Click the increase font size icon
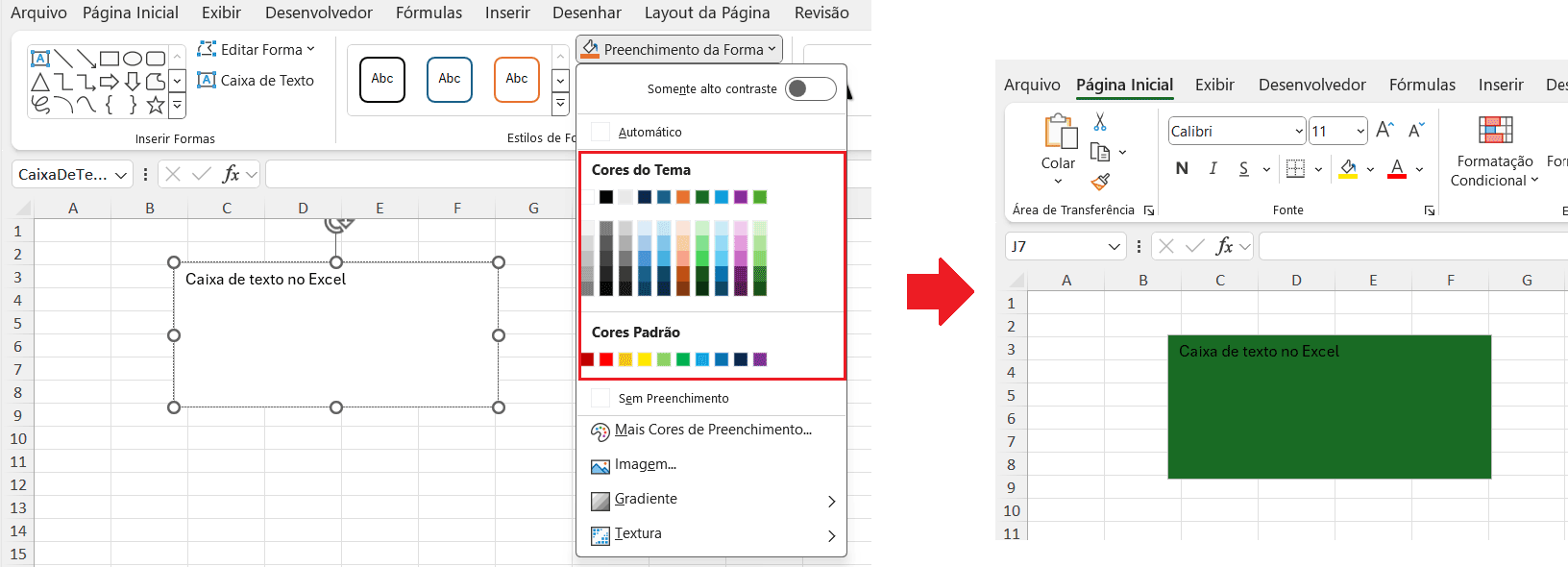Viewport: 1568px width, 567px height. [x=1384, y=131]
